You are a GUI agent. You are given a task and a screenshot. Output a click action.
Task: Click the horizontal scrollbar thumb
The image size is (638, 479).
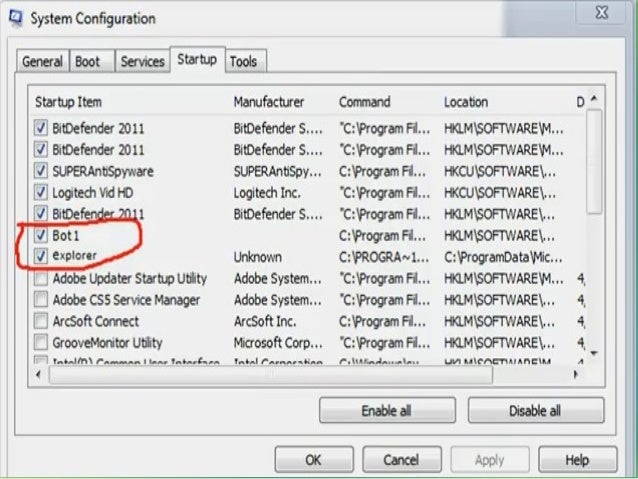271,374
